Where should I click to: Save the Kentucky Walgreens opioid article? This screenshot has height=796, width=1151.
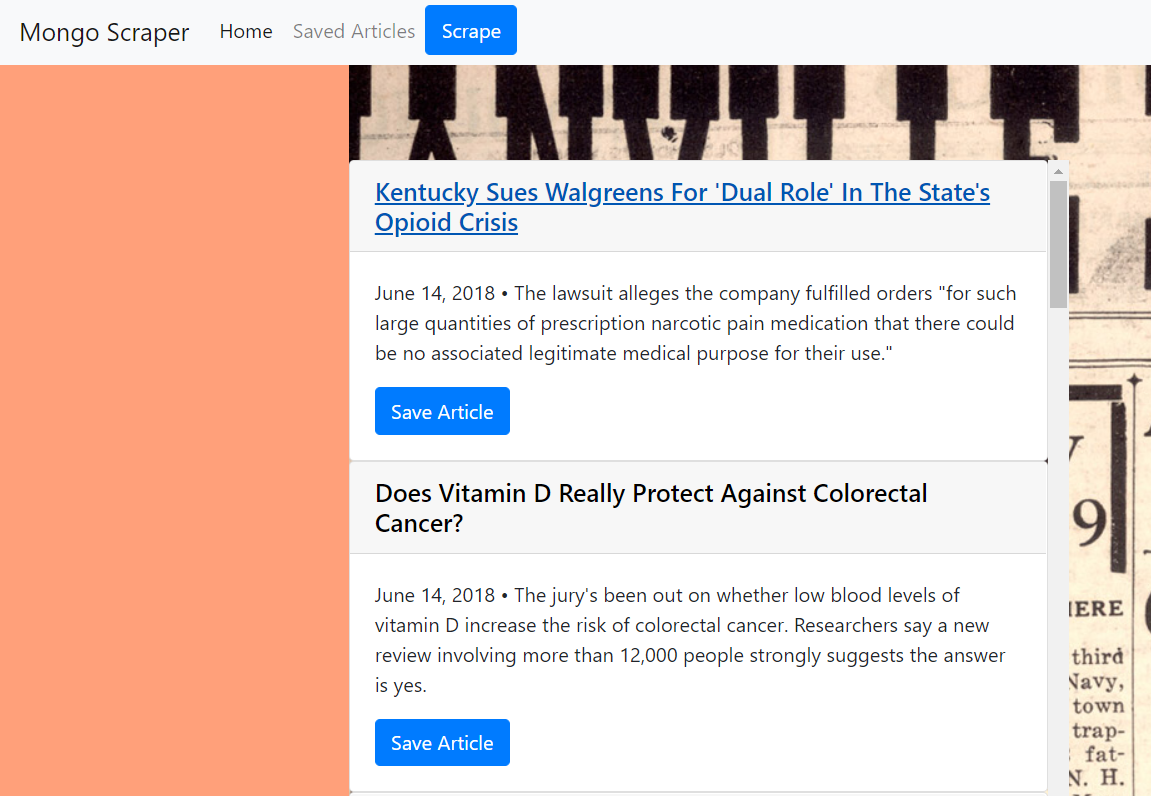coord(442,411)
